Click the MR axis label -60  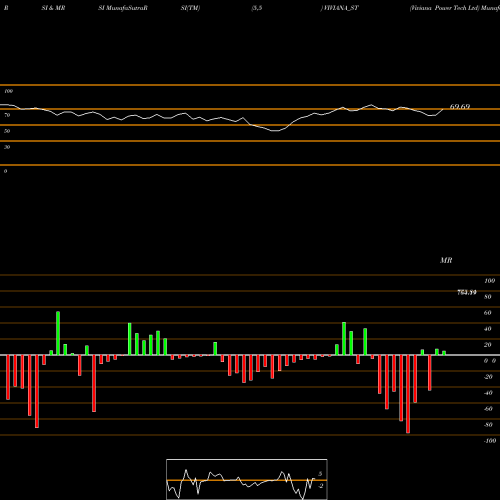488,409
